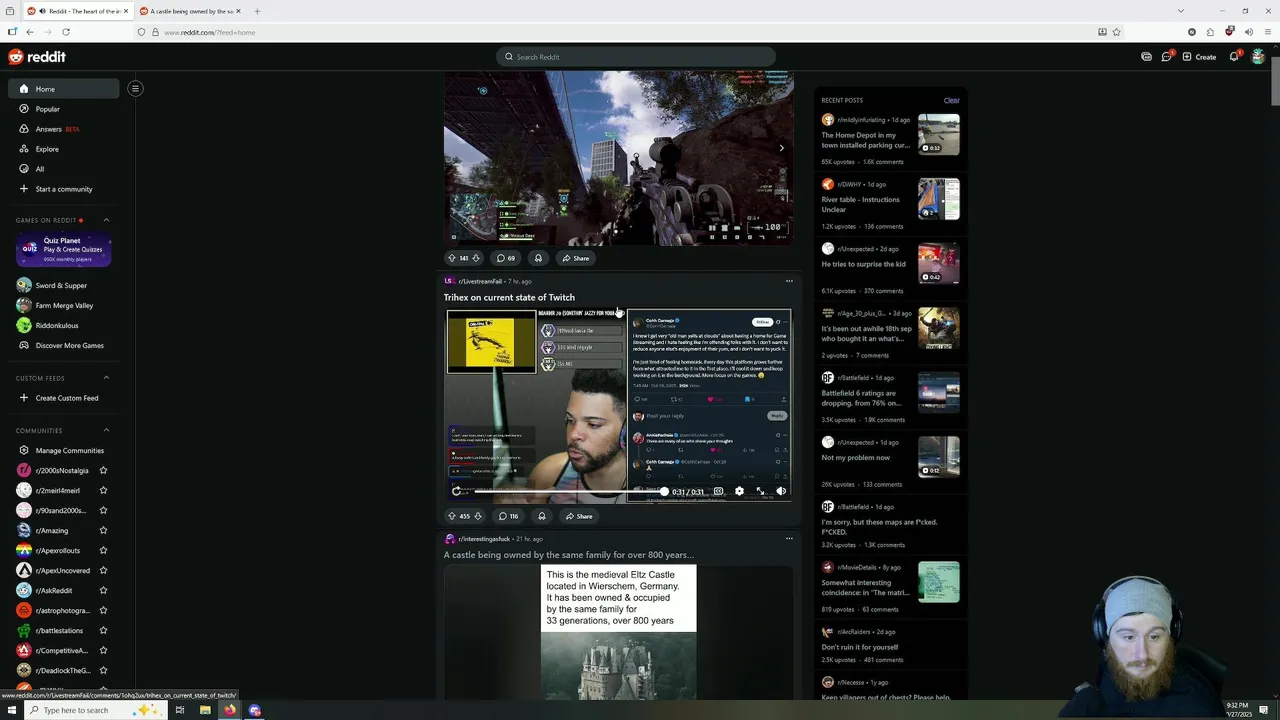Replay the Trihex video
The width and height of the screenshot is (1280, 720).
pos(457,491)
